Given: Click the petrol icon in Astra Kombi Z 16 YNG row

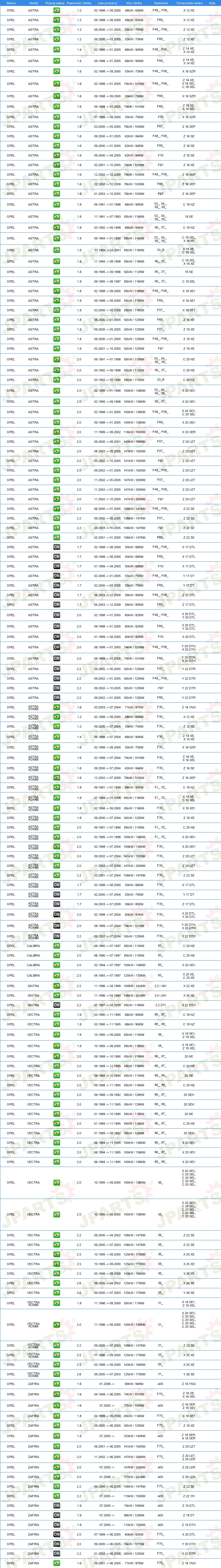Looking at the screenshot, I should click(x=57, y=707).
